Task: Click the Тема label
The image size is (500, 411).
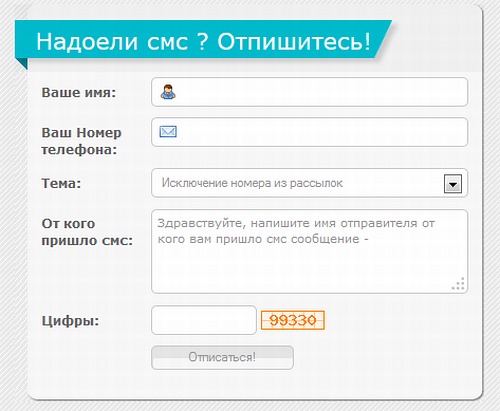Action: 61,183
